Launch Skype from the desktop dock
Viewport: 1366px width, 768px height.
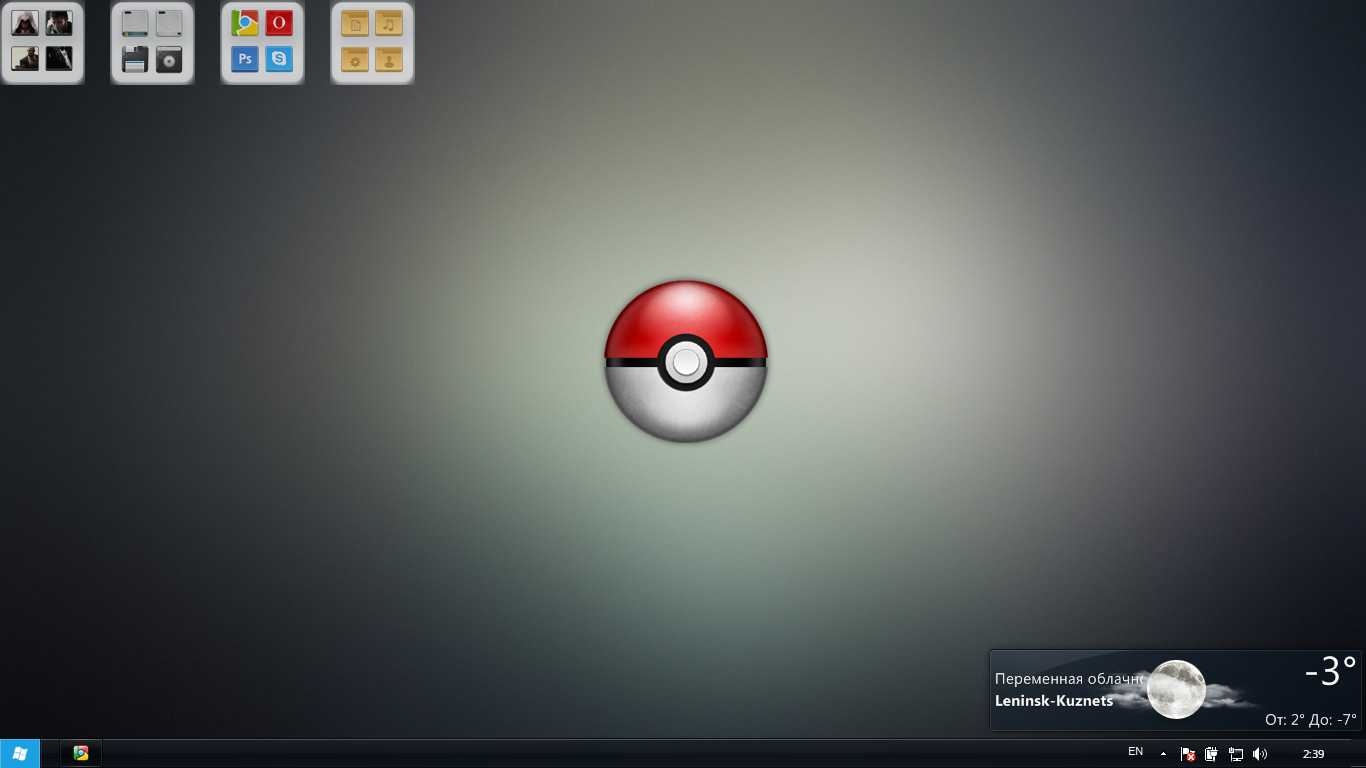coord(279,59)
